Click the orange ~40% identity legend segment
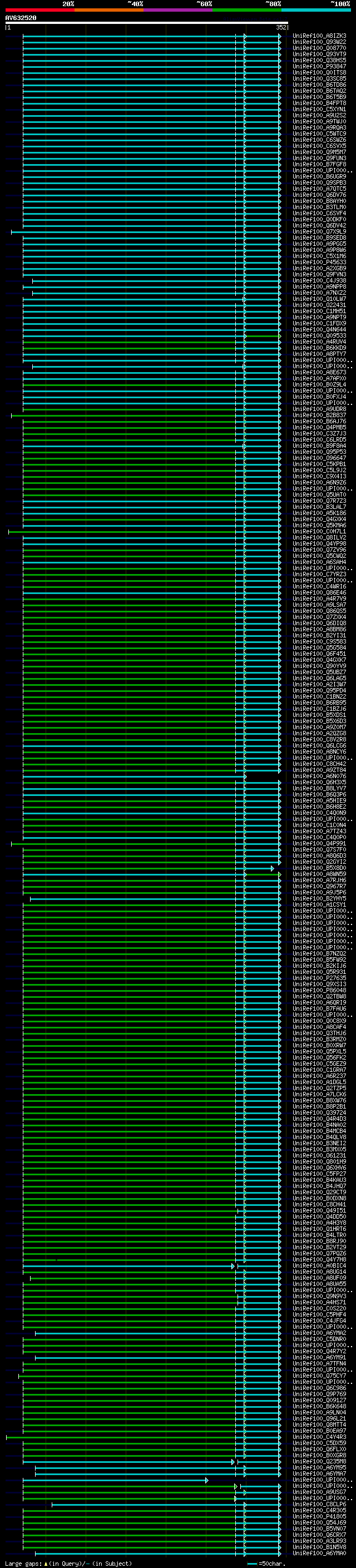This screenshot has width=356, height=1568. pos(109,10)
